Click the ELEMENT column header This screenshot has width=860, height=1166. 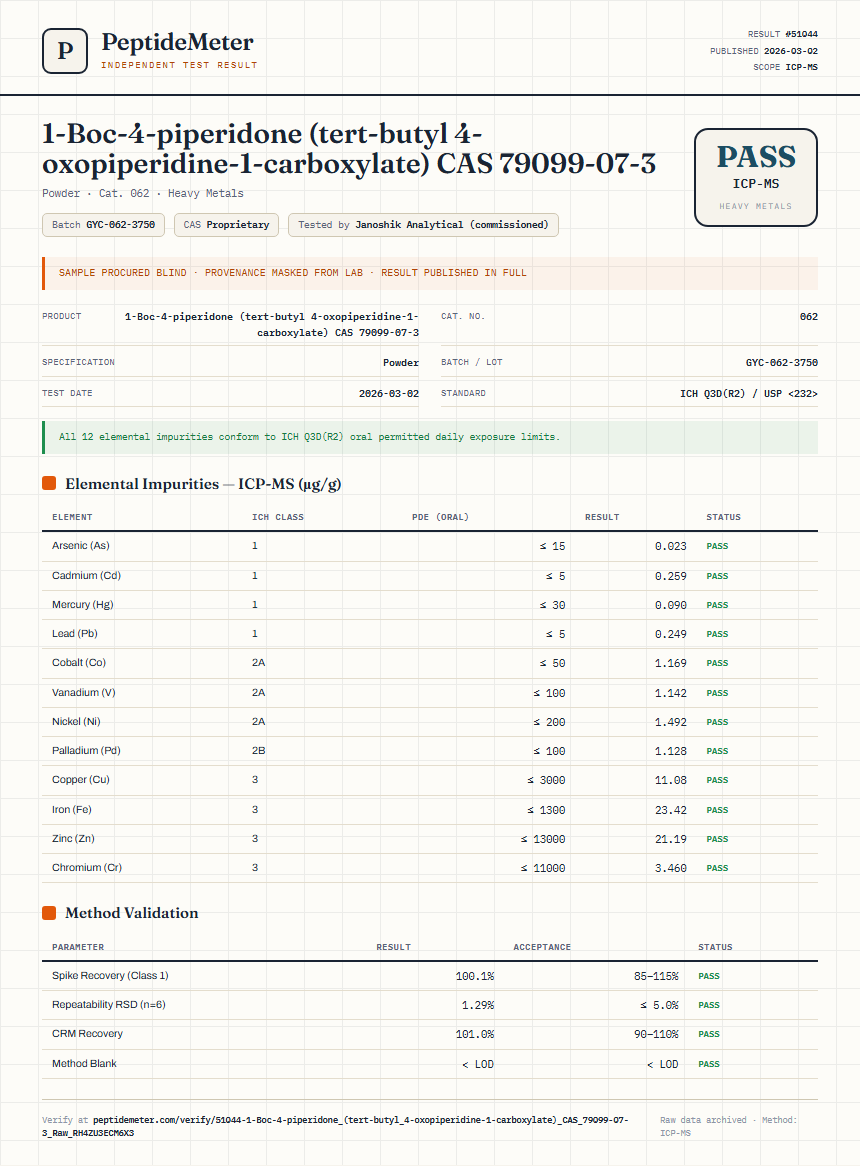[x=72, y=517]
